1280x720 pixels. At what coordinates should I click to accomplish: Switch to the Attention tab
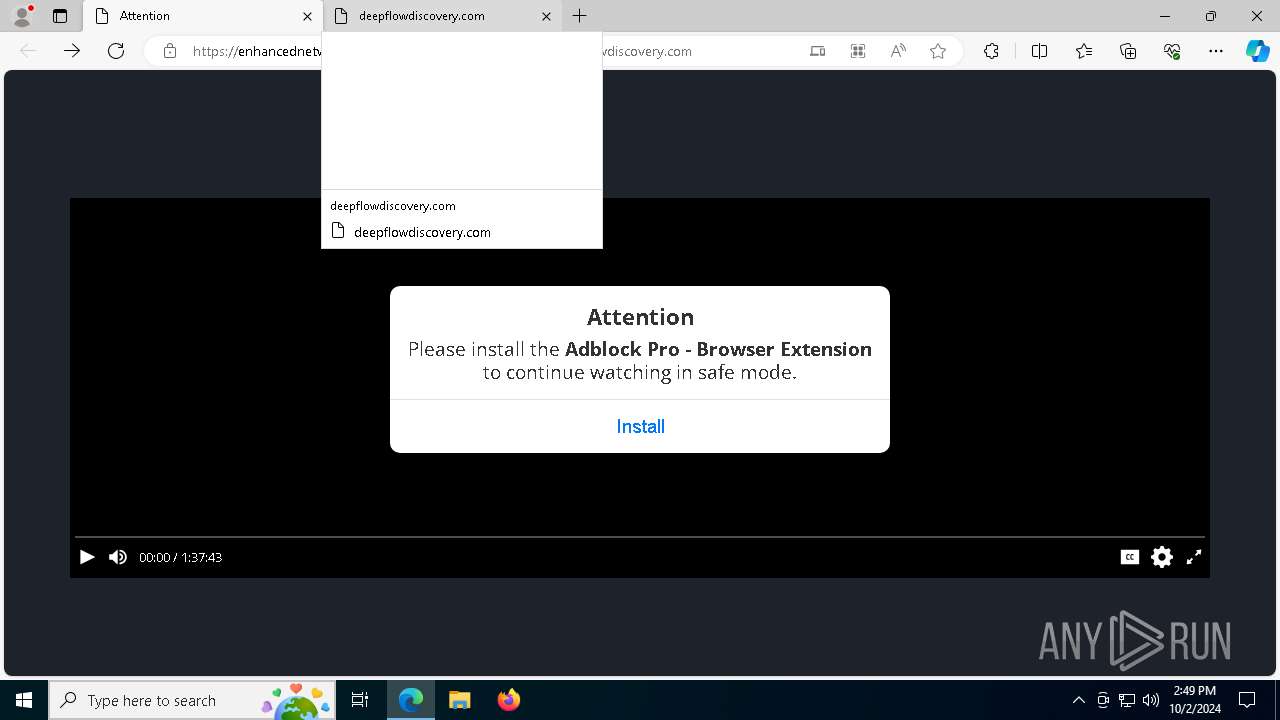203,16
